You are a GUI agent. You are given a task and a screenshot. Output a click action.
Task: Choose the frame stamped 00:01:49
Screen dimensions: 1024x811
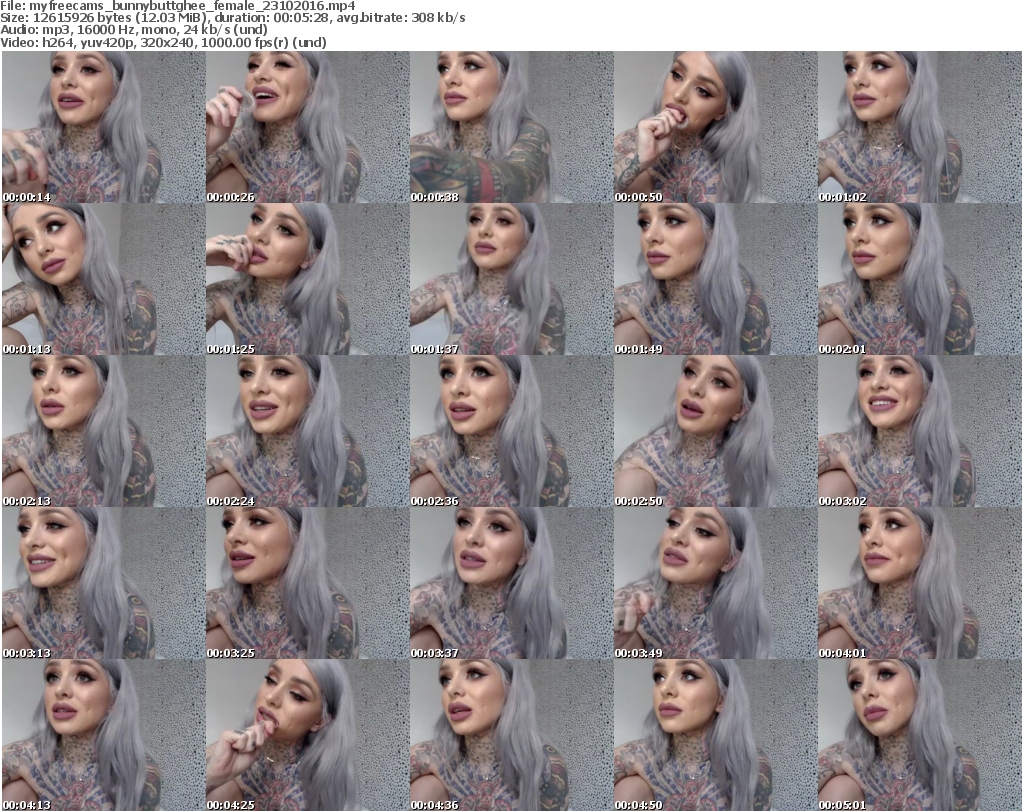click(x=716, y=279)
